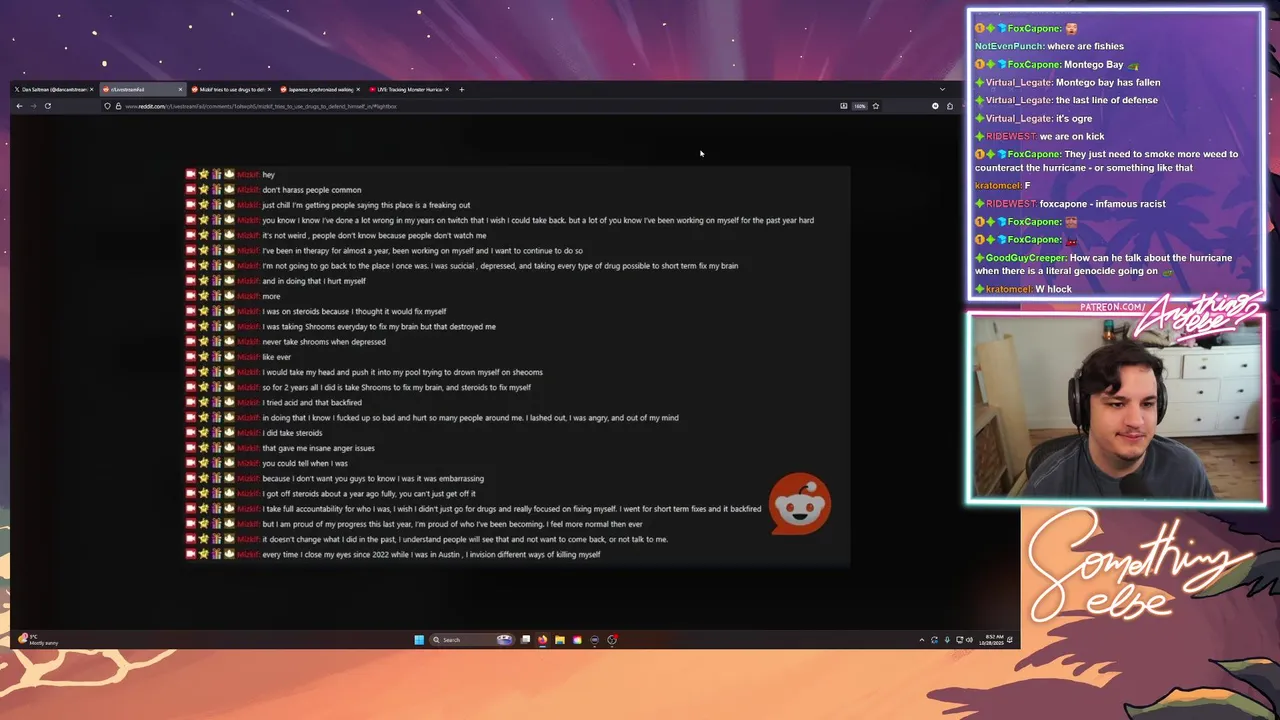The height and width of the screenshot is (720, 1280).
Task: Open the volume tray icon
Action: click(x=969, y=640)
